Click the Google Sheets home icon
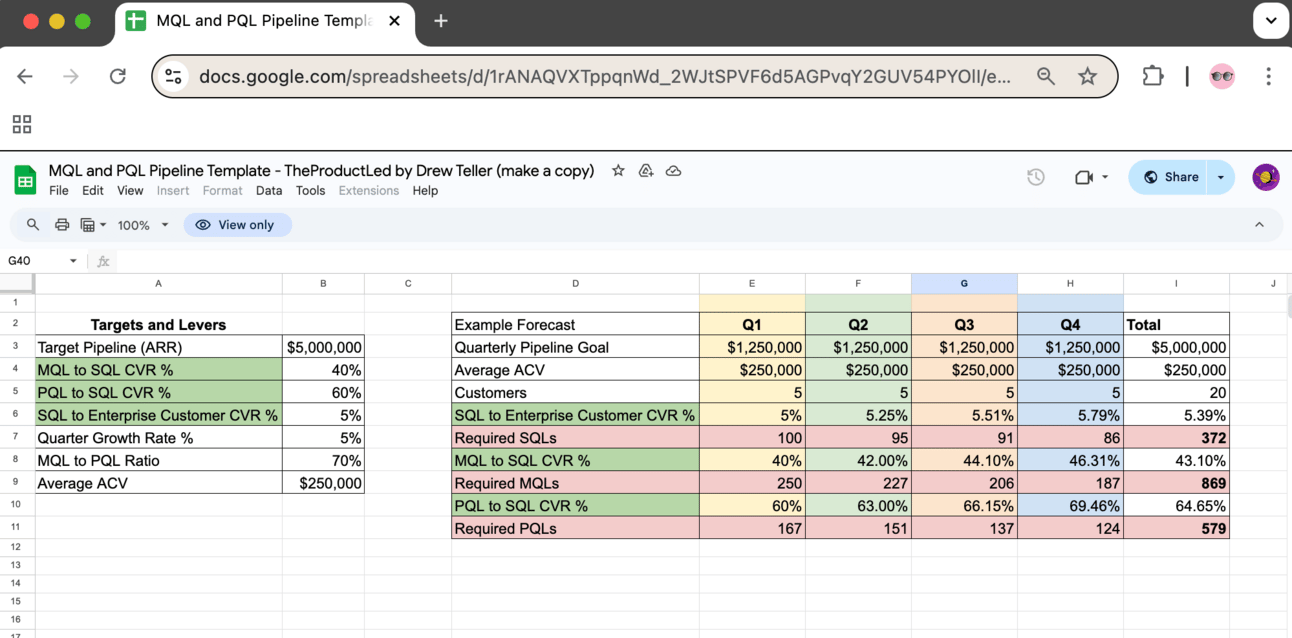Image resolution: width=1292 pixels, height=638 pixels. [x=25, y=180]
